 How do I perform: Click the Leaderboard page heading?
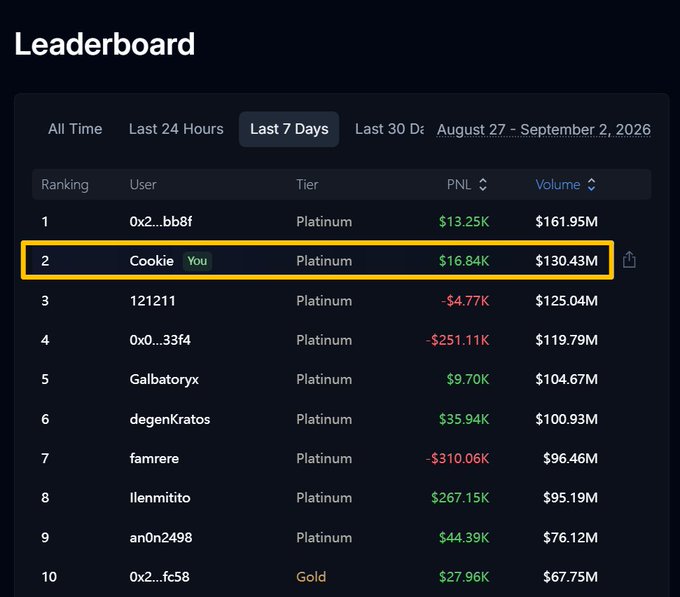click(x=105, y=44)
